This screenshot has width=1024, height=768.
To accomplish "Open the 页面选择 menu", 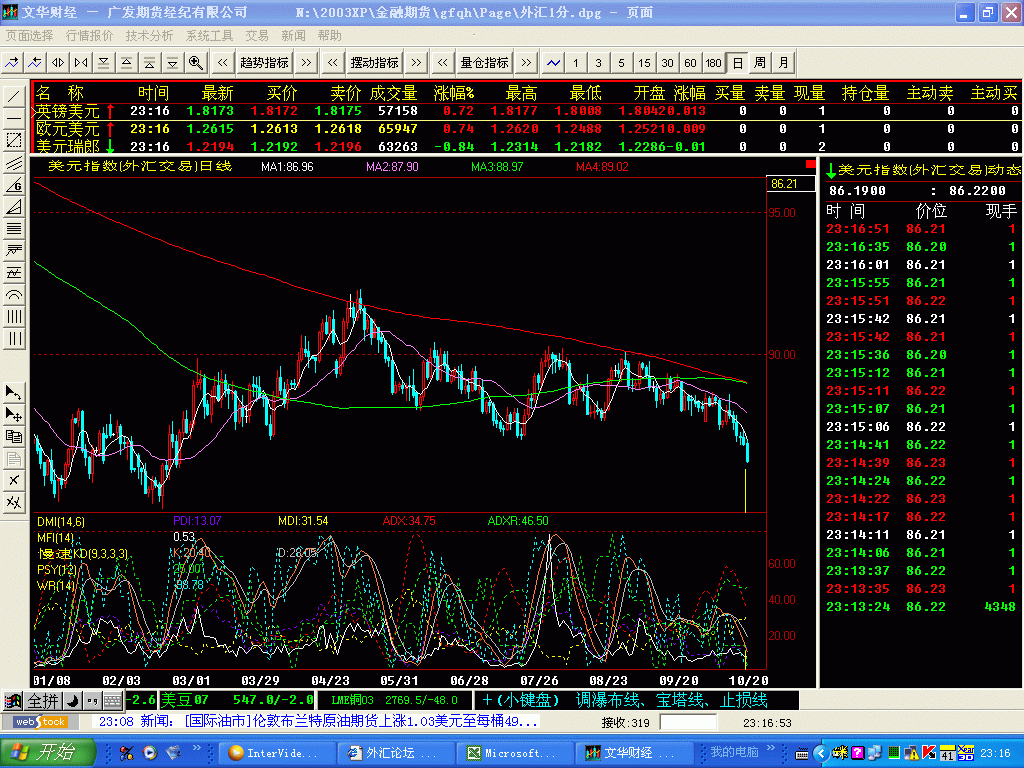I will 29,35.
